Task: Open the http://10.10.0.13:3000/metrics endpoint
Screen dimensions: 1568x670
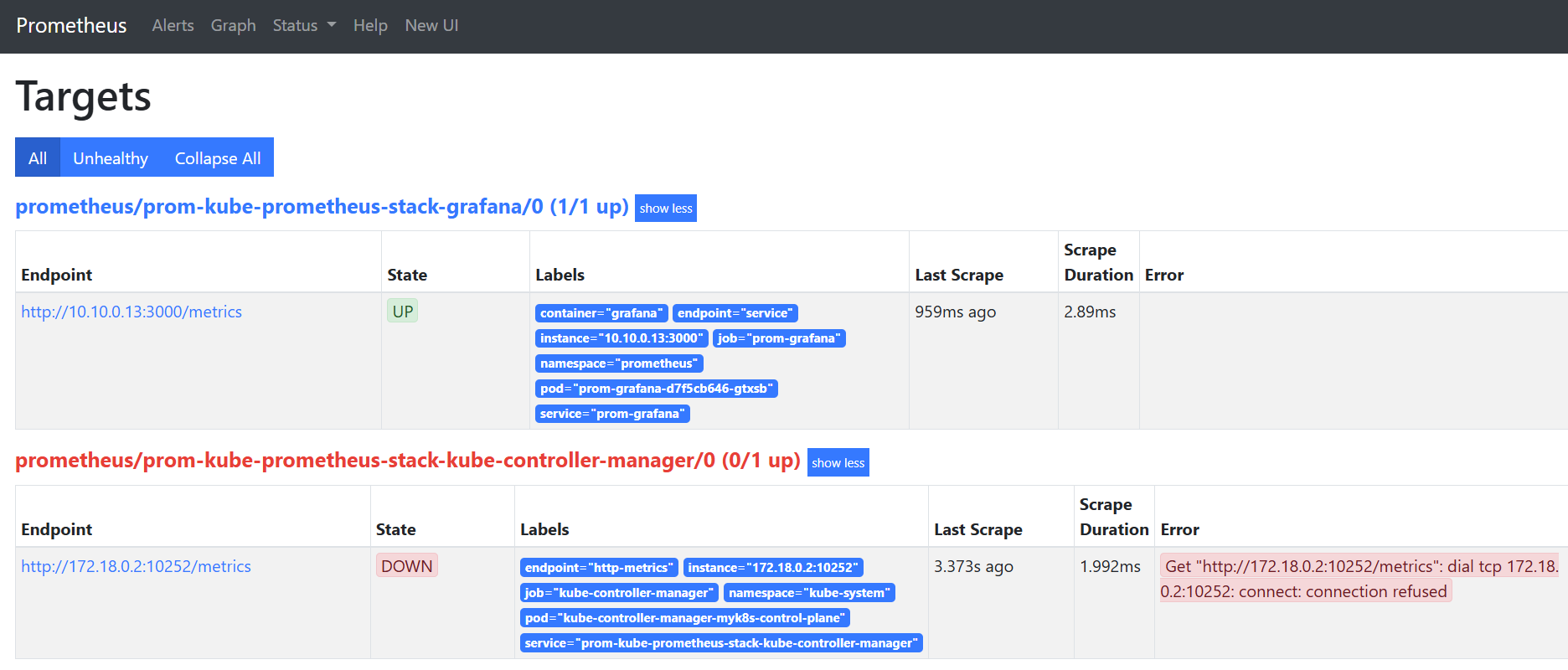Action: (x=132, y=312)
